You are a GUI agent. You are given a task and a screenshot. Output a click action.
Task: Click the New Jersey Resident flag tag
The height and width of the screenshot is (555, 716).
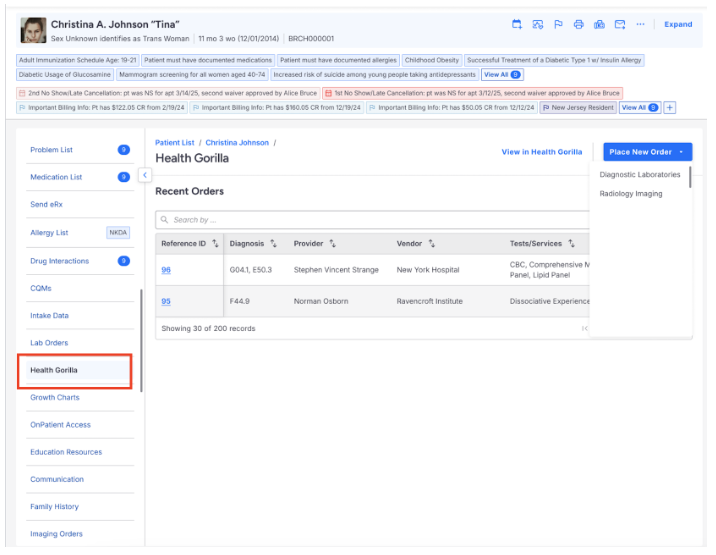point(578,107)
